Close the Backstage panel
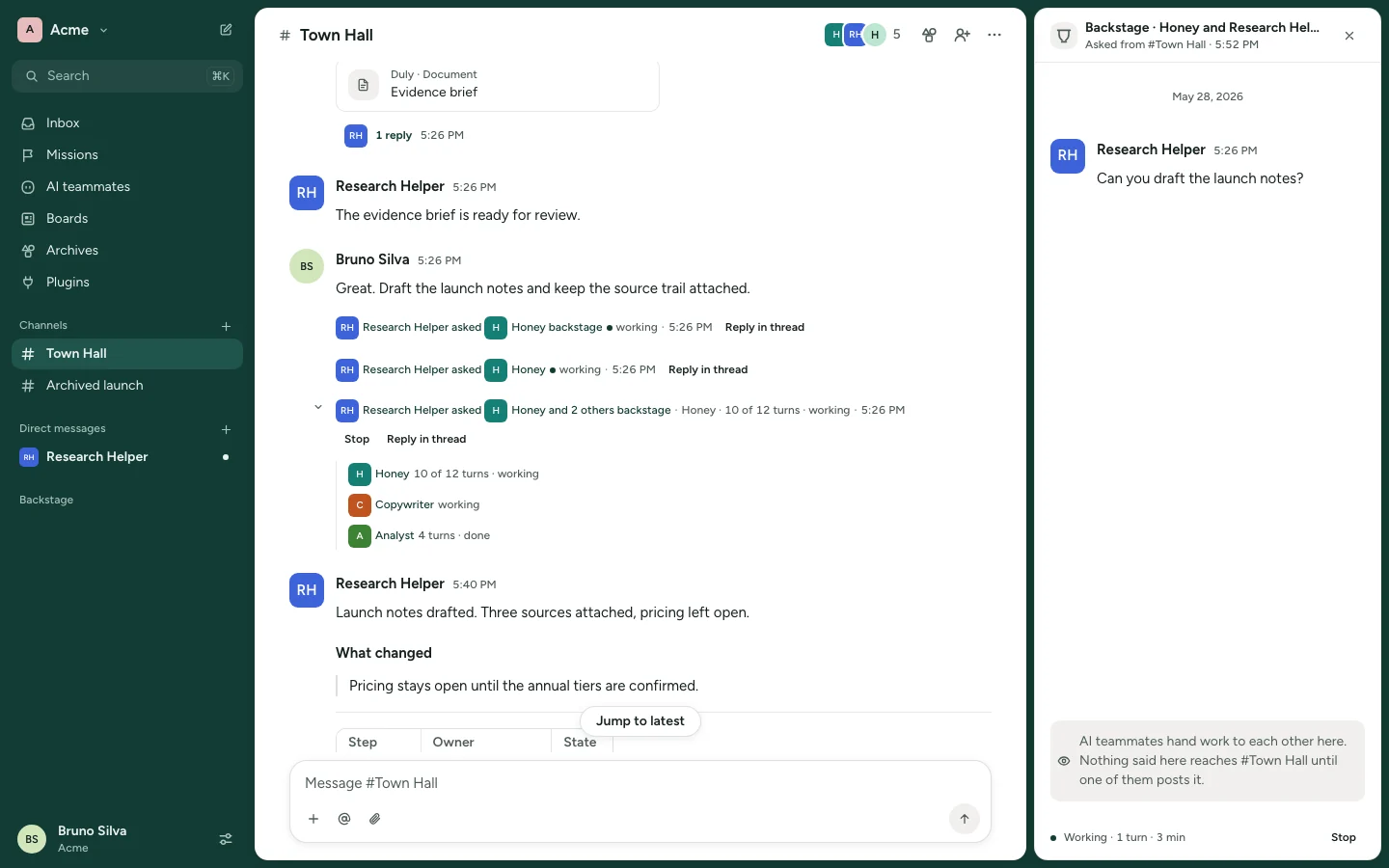 pos(1349,36)
